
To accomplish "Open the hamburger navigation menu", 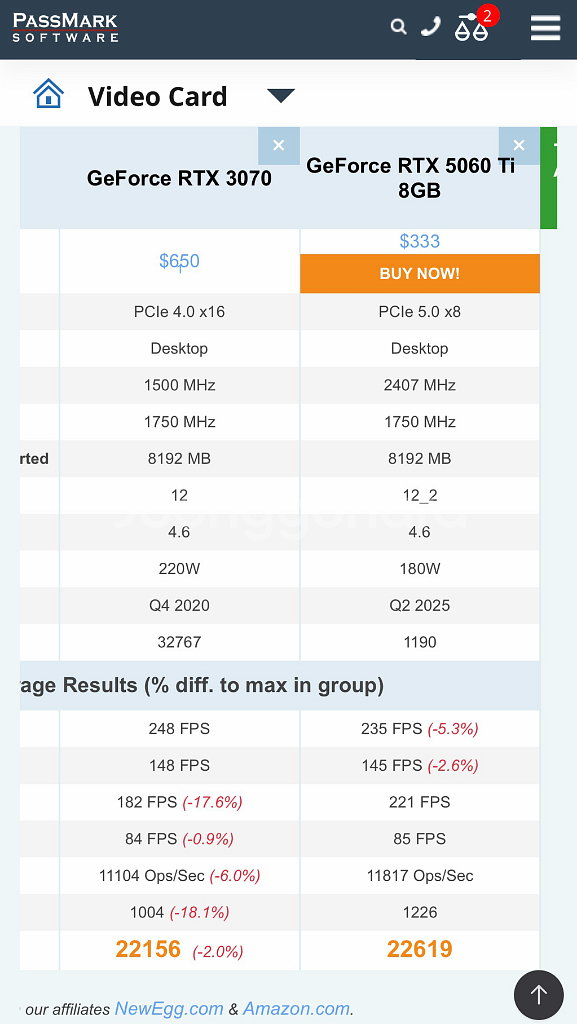I will tap(545, 27).
